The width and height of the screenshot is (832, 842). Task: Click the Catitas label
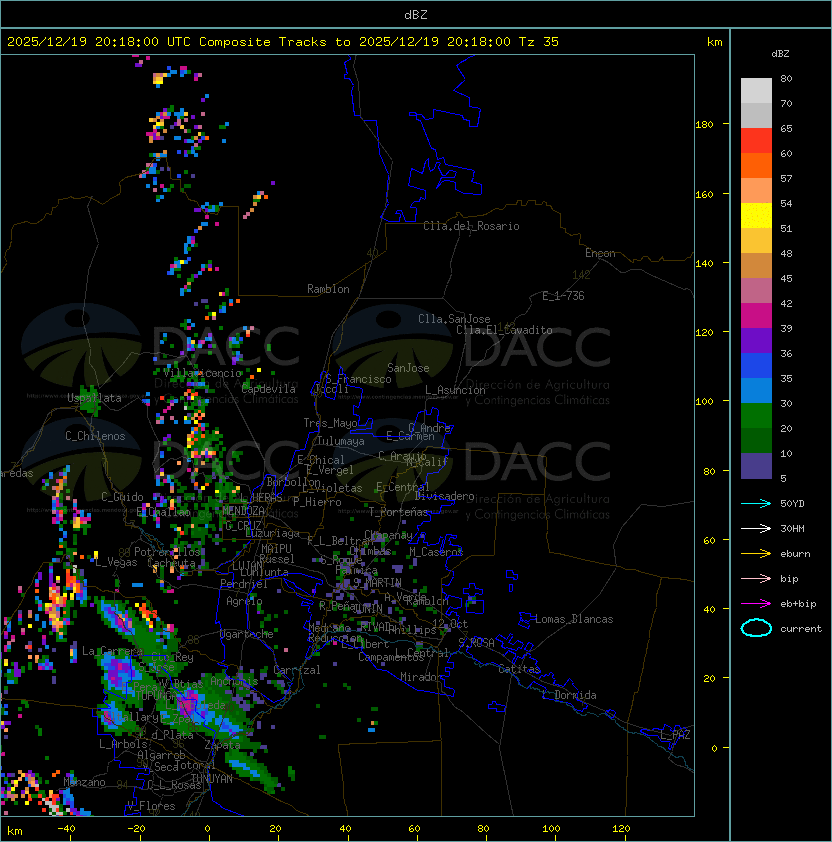(x=519, y=669)
